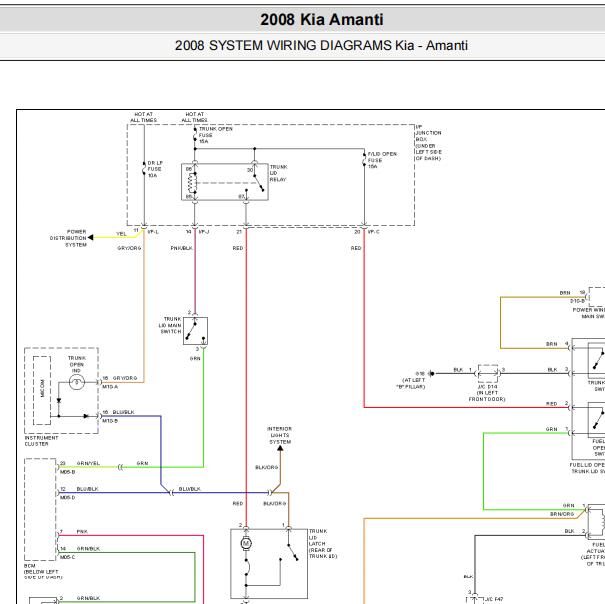The image size is (605, 604).
Task: Click the M05-B connector label
Action: [x=68, y=472]
